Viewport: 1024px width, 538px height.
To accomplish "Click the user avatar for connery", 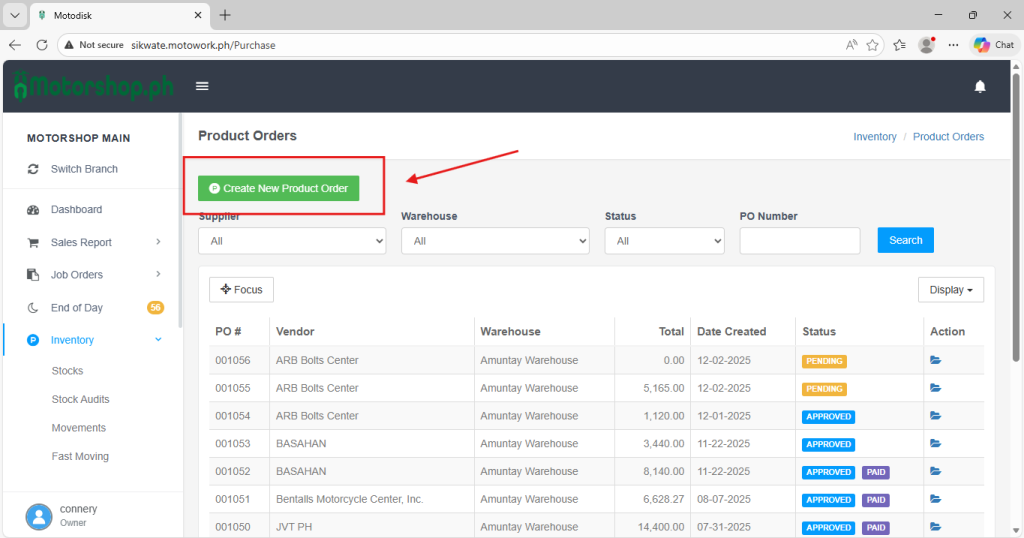I will pos(38,516).
